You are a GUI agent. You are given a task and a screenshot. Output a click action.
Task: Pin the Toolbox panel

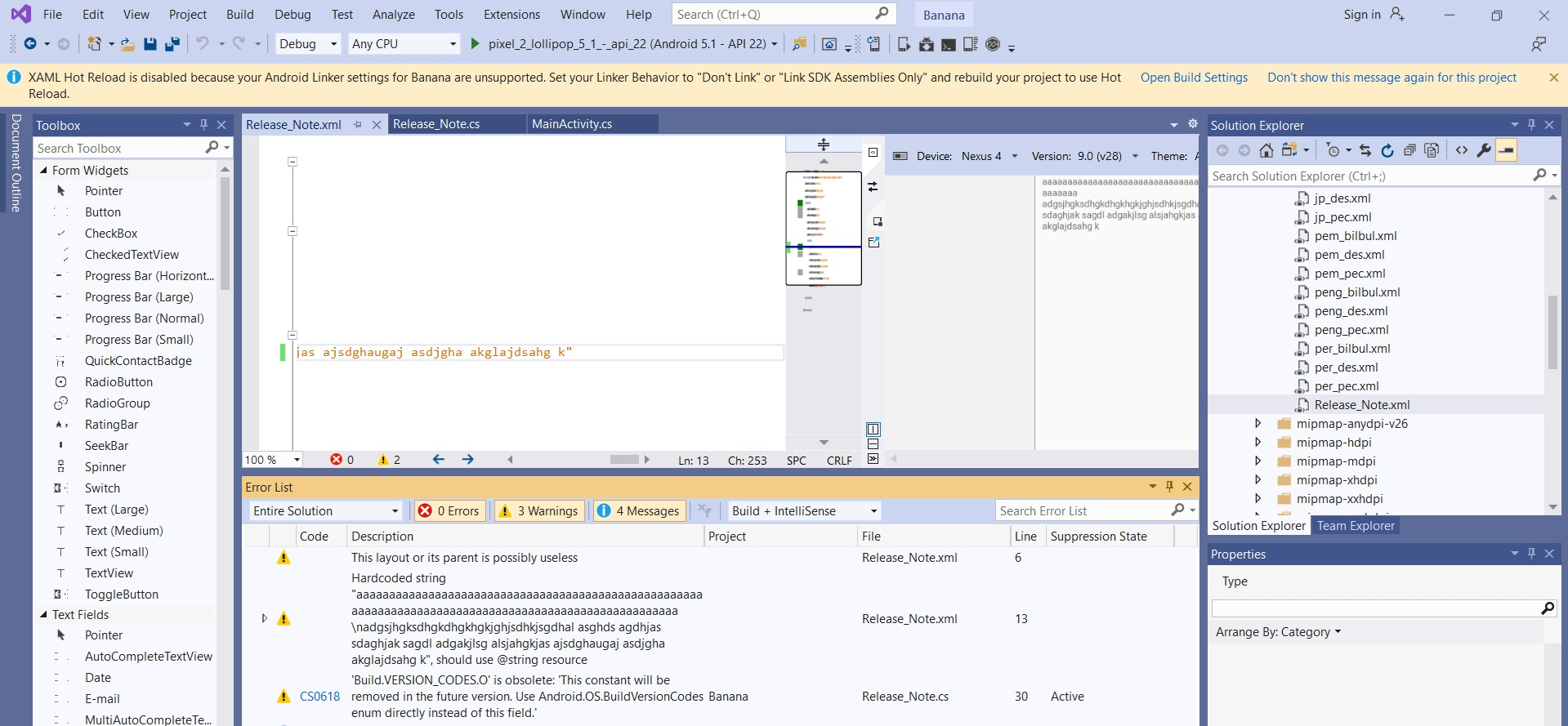point(204,125)
